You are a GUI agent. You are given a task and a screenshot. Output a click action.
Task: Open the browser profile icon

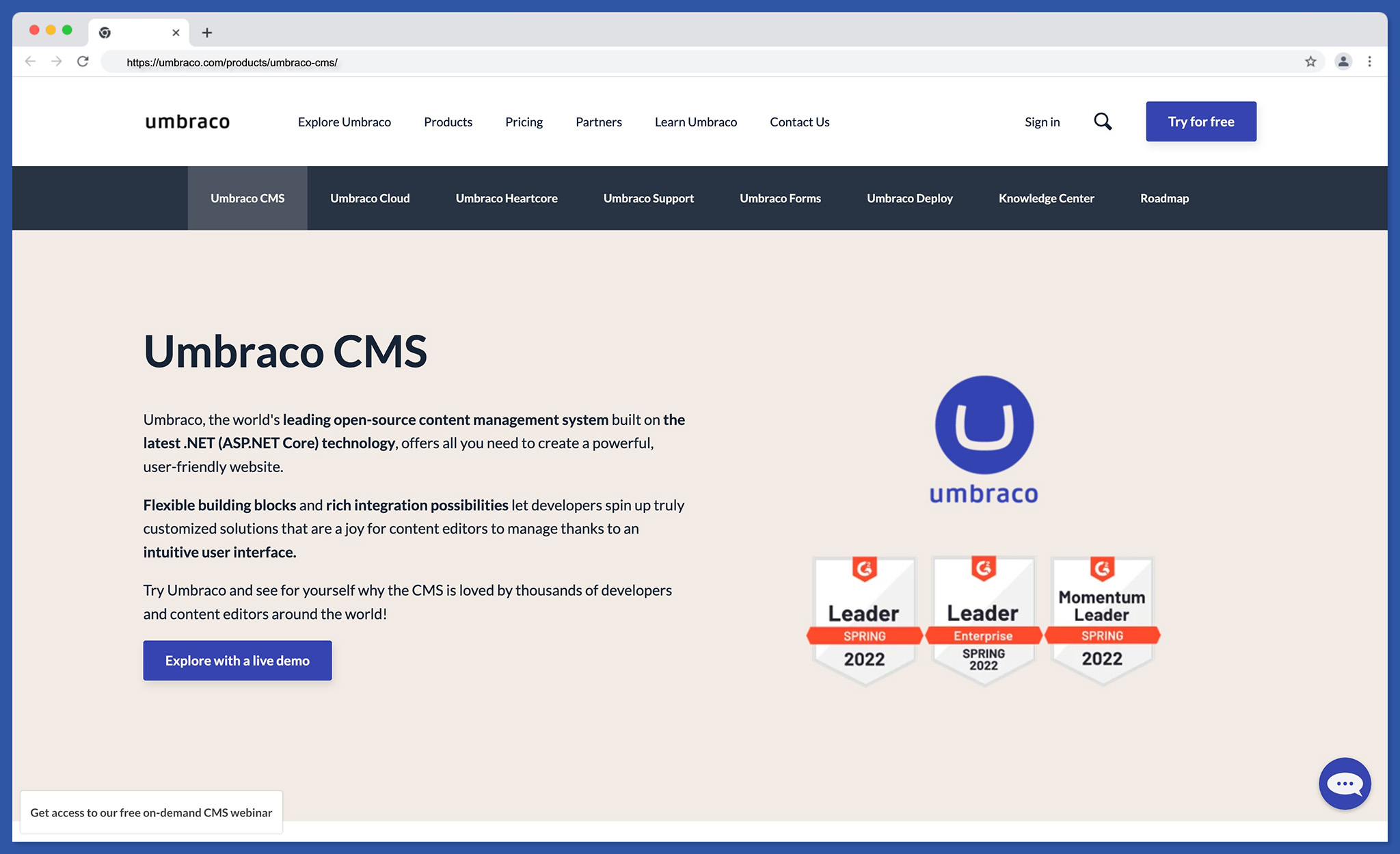pos(1343,61)
